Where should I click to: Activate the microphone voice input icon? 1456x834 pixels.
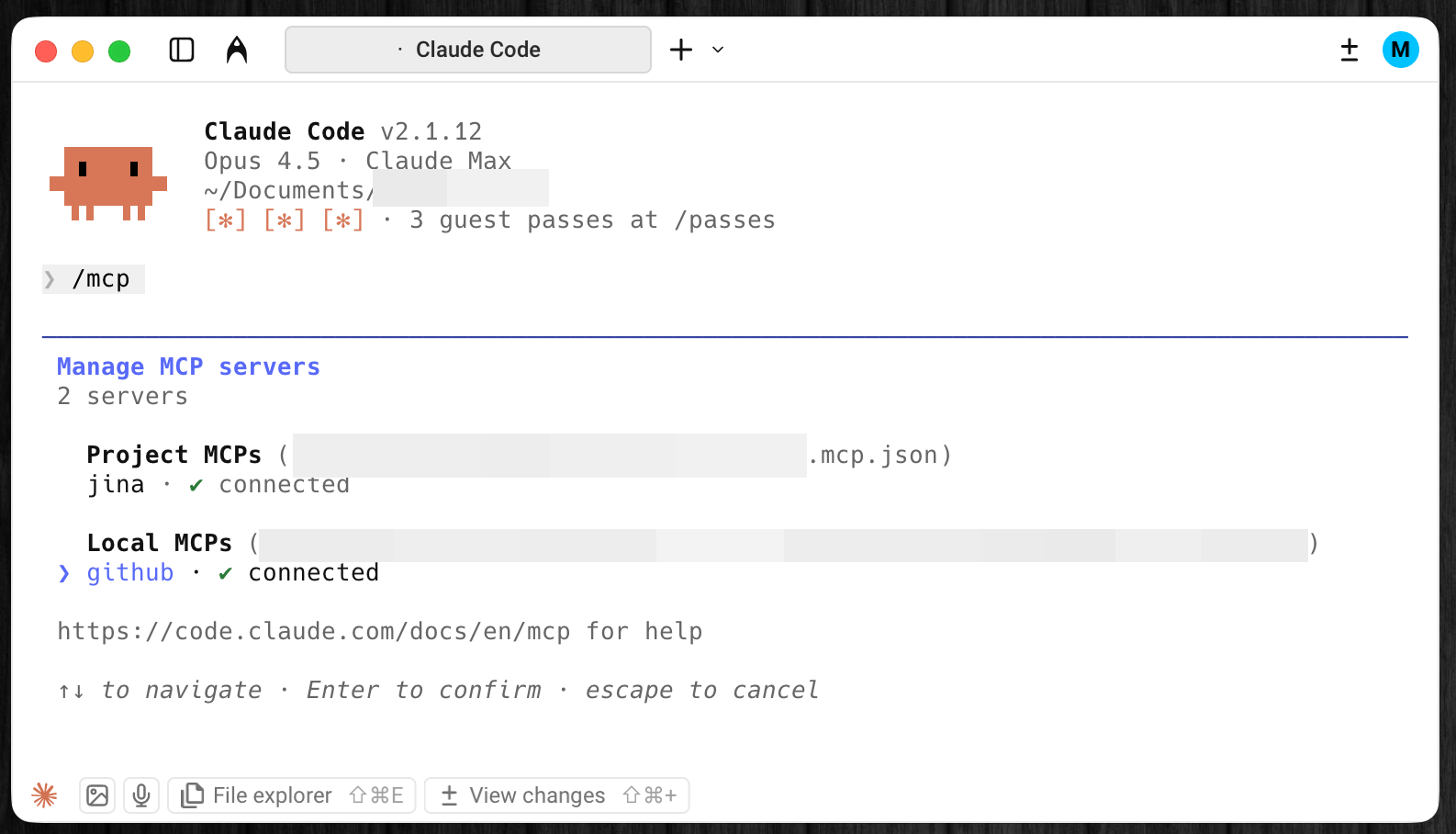(141, 795)
